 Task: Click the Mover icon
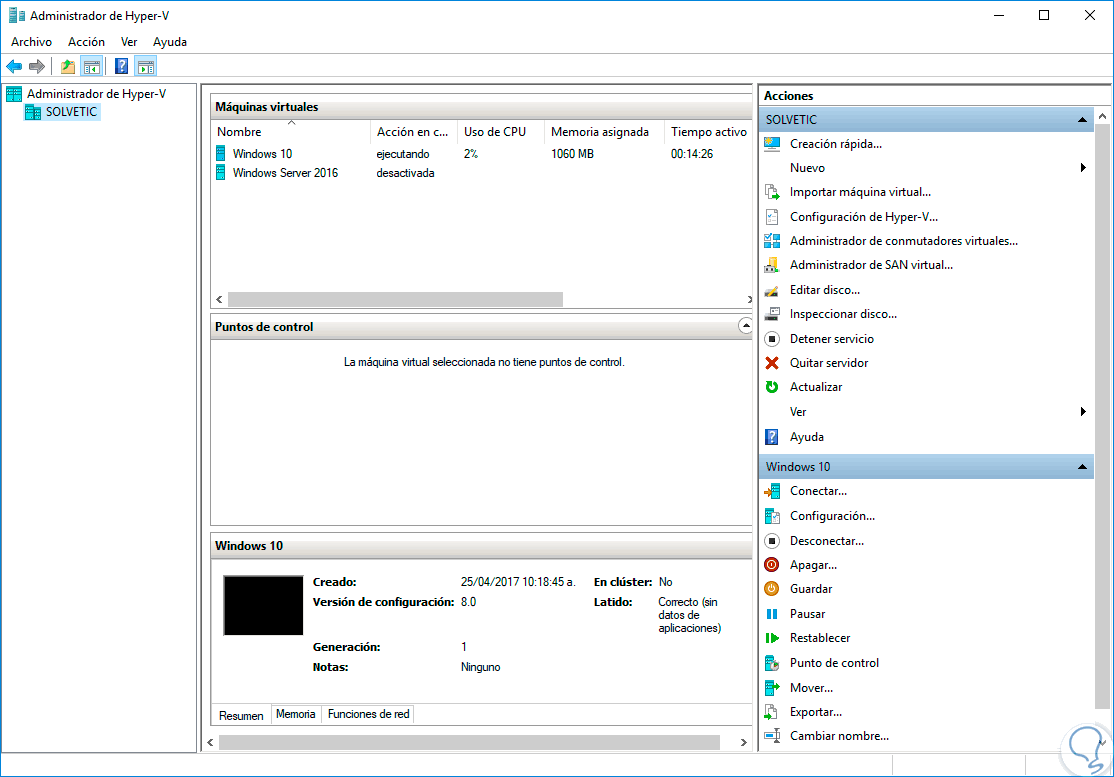[772, 688]
